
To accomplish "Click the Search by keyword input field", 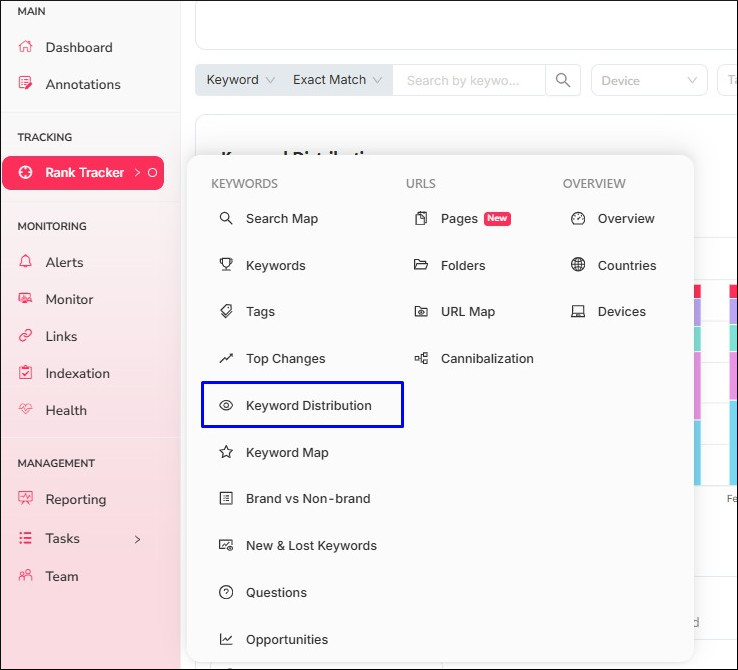I will pos(469,80).
